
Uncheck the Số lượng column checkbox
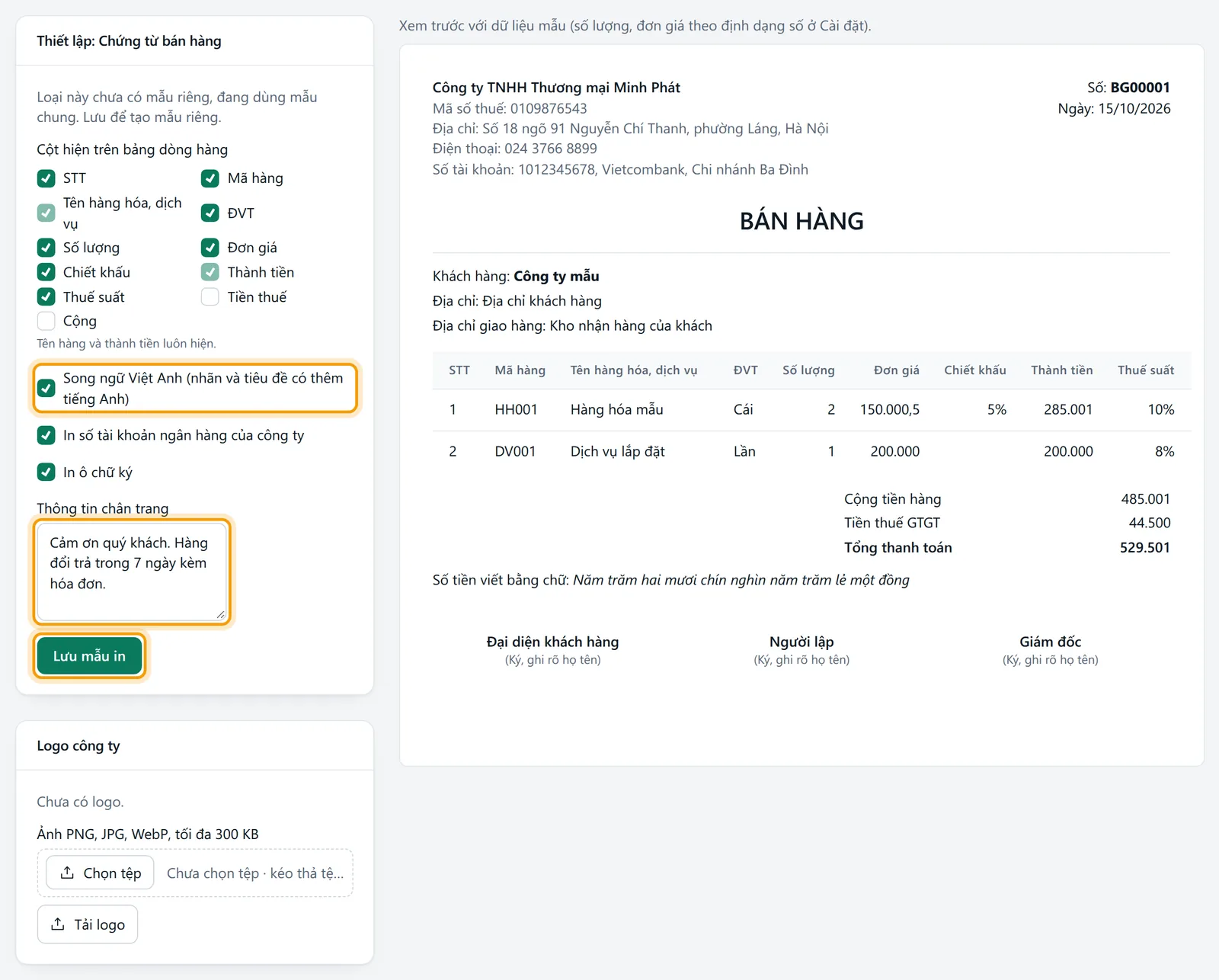(x=46, y=248)
